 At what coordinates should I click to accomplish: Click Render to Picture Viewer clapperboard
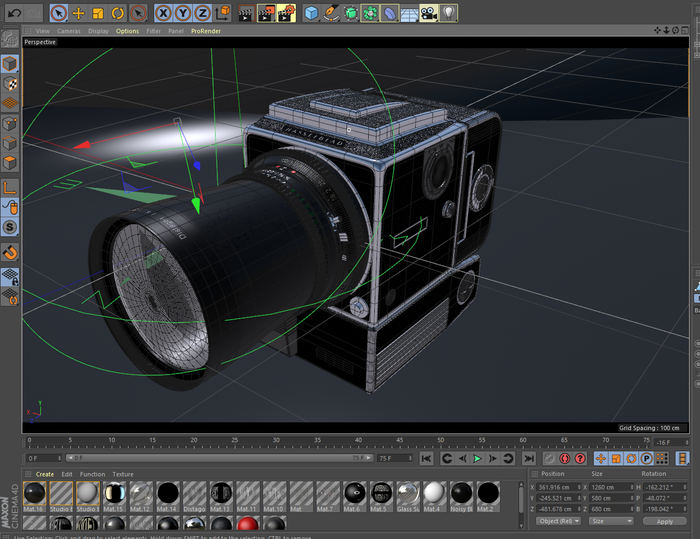tap(265, 13)
